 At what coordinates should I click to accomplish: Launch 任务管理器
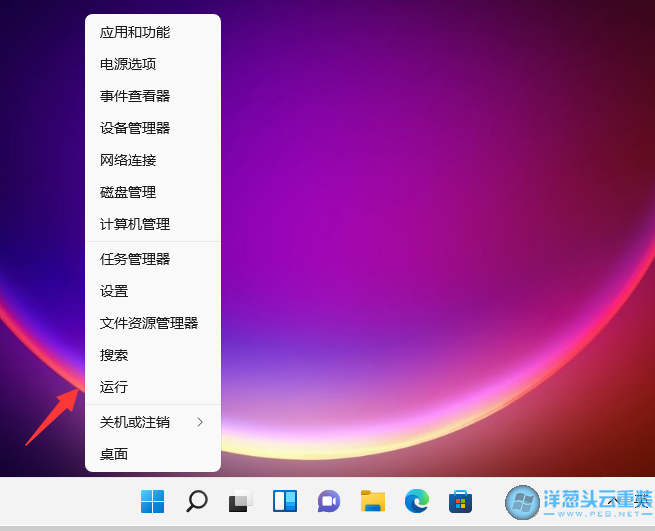tap(153, 259)
